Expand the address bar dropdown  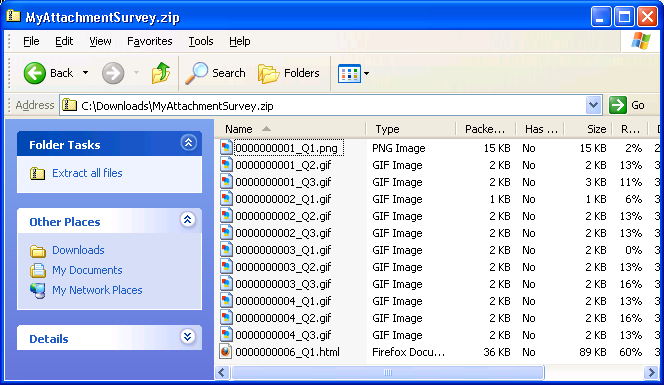pos(593,105)
